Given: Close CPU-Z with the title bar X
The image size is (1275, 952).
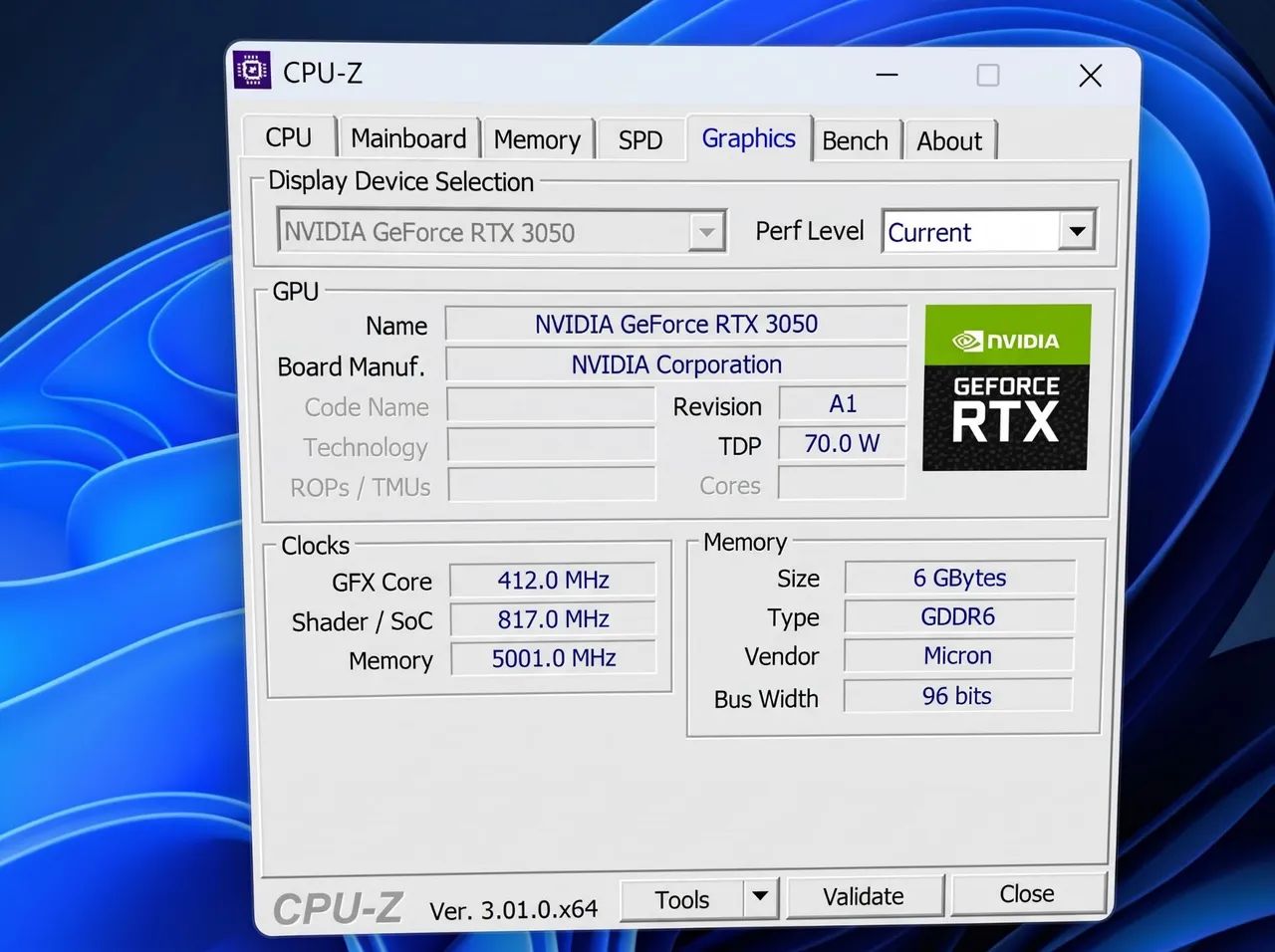Looking at the screenshot, I should click(x=1091, y=76).
